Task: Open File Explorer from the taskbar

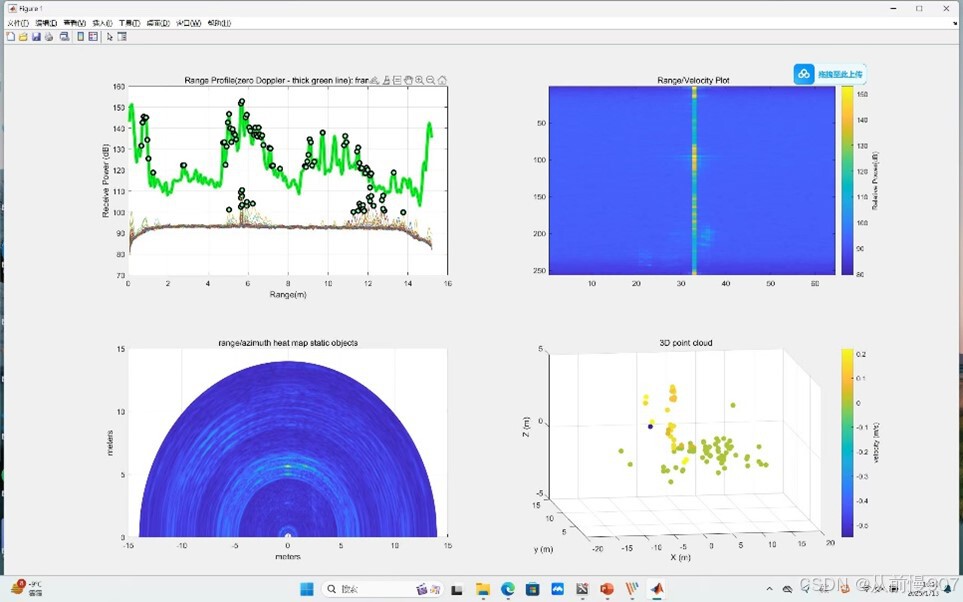Action: coord(483,589)
